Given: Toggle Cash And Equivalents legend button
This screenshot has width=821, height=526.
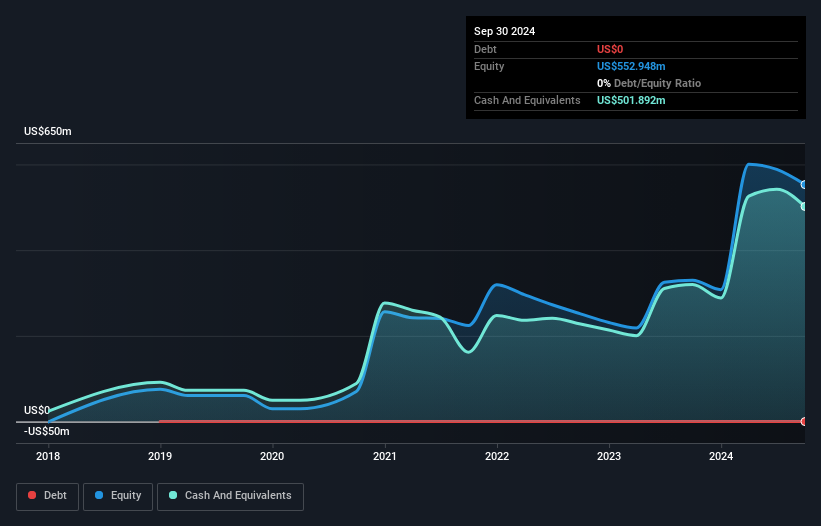Looking at the screenshot, I should [230, 496].
